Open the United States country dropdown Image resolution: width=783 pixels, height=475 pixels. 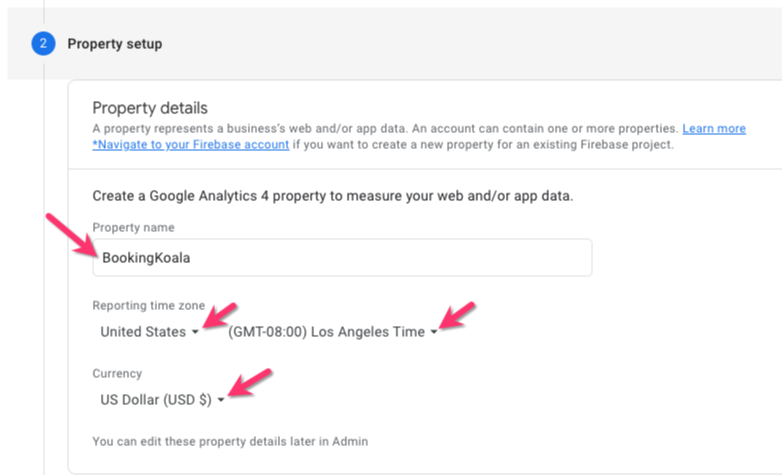pos(149,332)
